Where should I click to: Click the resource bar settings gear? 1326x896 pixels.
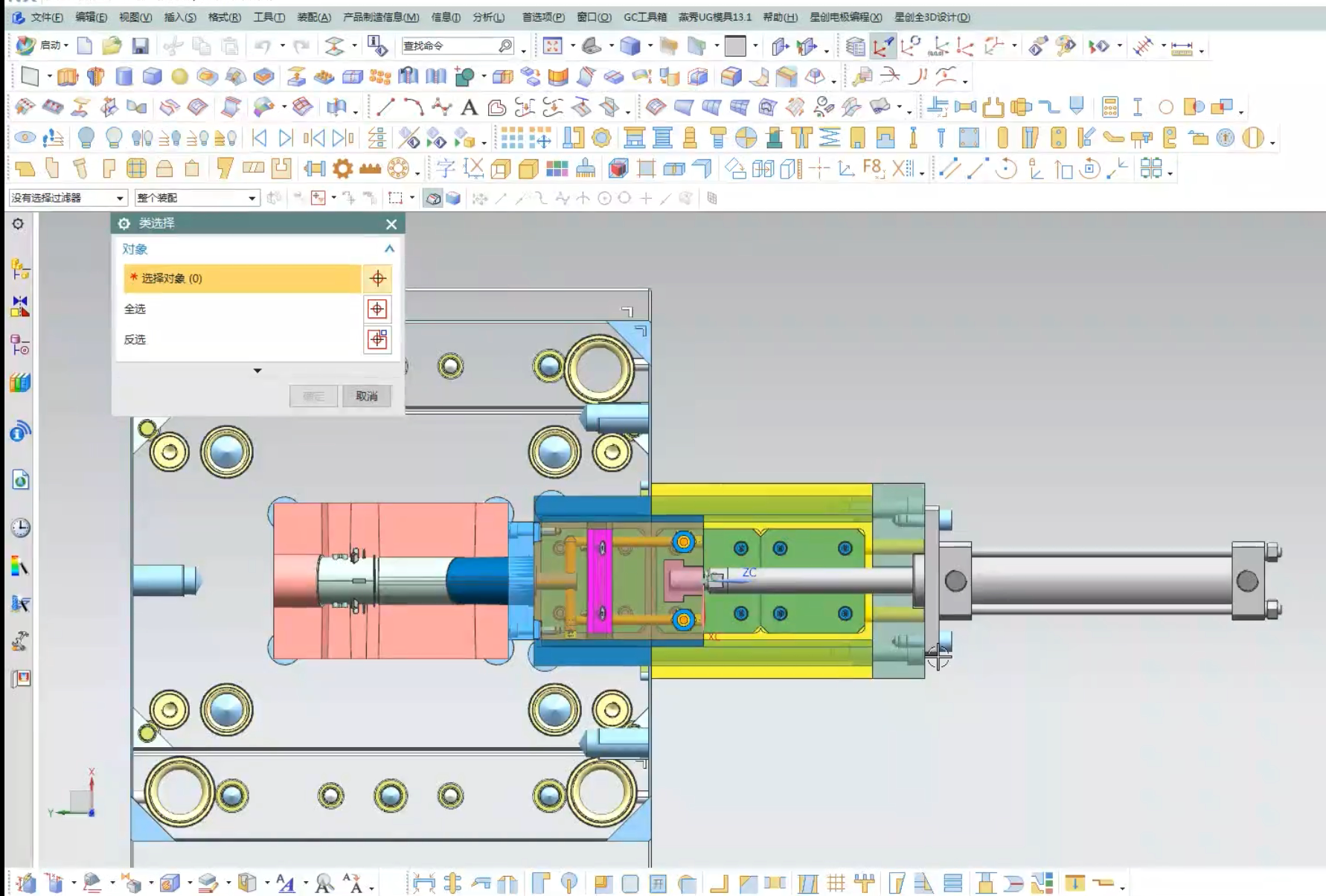point(18,224)
